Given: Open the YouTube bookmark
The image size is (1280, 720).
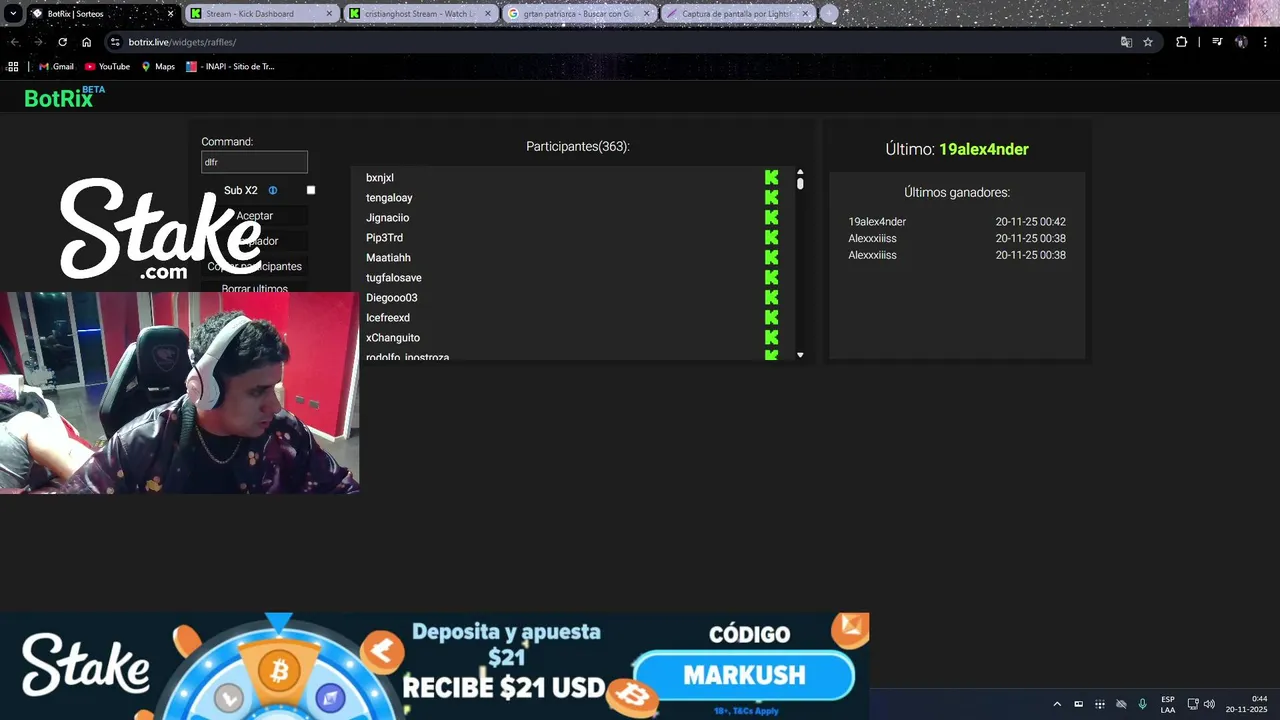Looking at the screenshot, I should tap(107, 66).
